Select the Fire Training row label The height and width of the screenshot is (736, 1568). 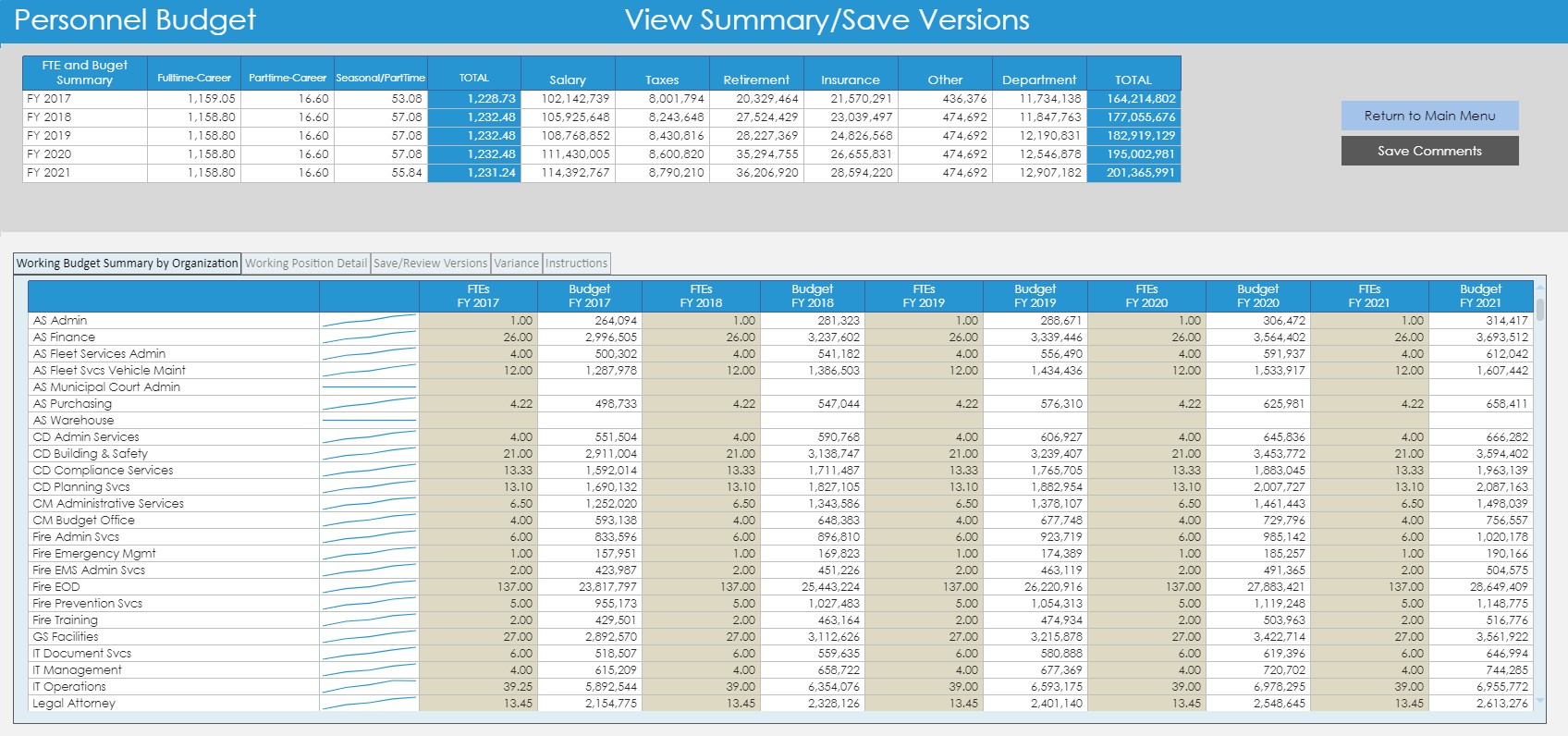(65, 620)
